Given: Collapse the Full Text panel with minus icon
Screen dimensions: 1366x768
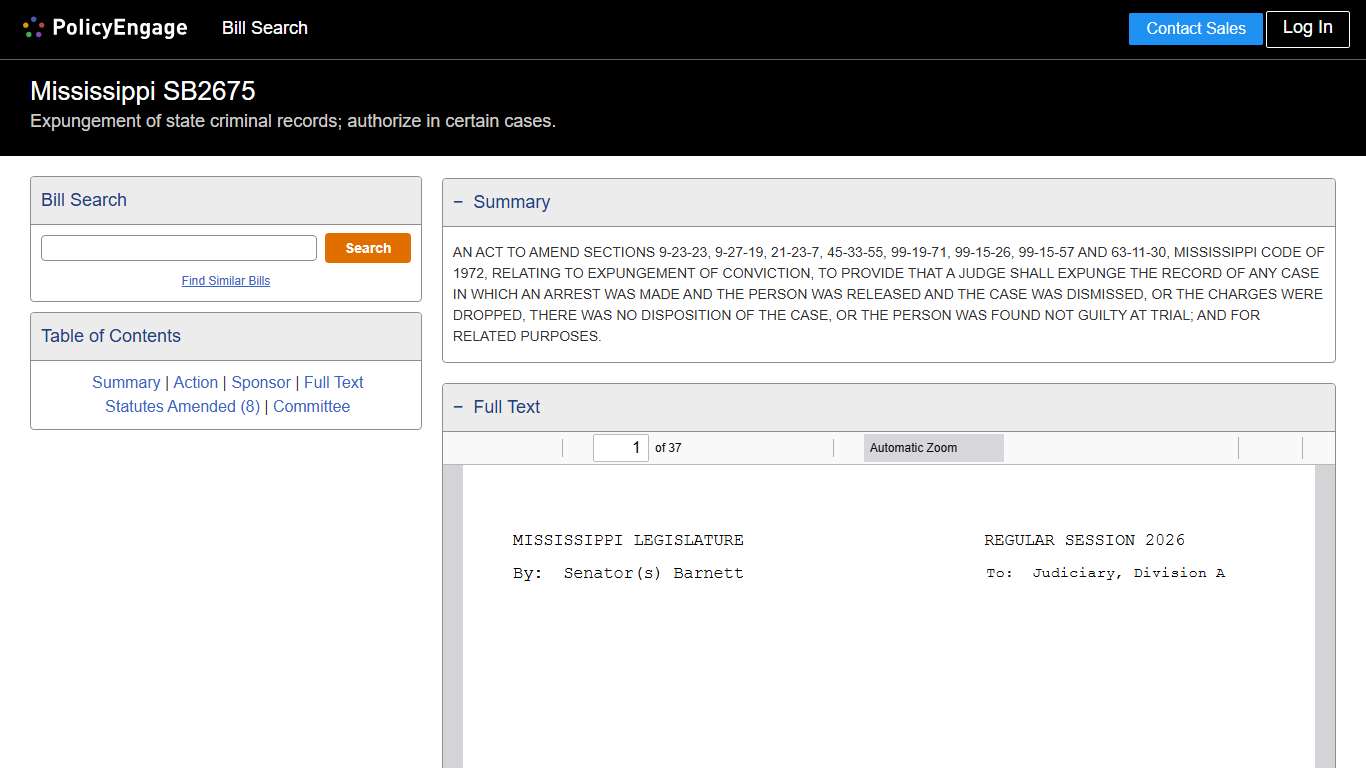Looking at the screenshot, I should (x=458, y=407).
